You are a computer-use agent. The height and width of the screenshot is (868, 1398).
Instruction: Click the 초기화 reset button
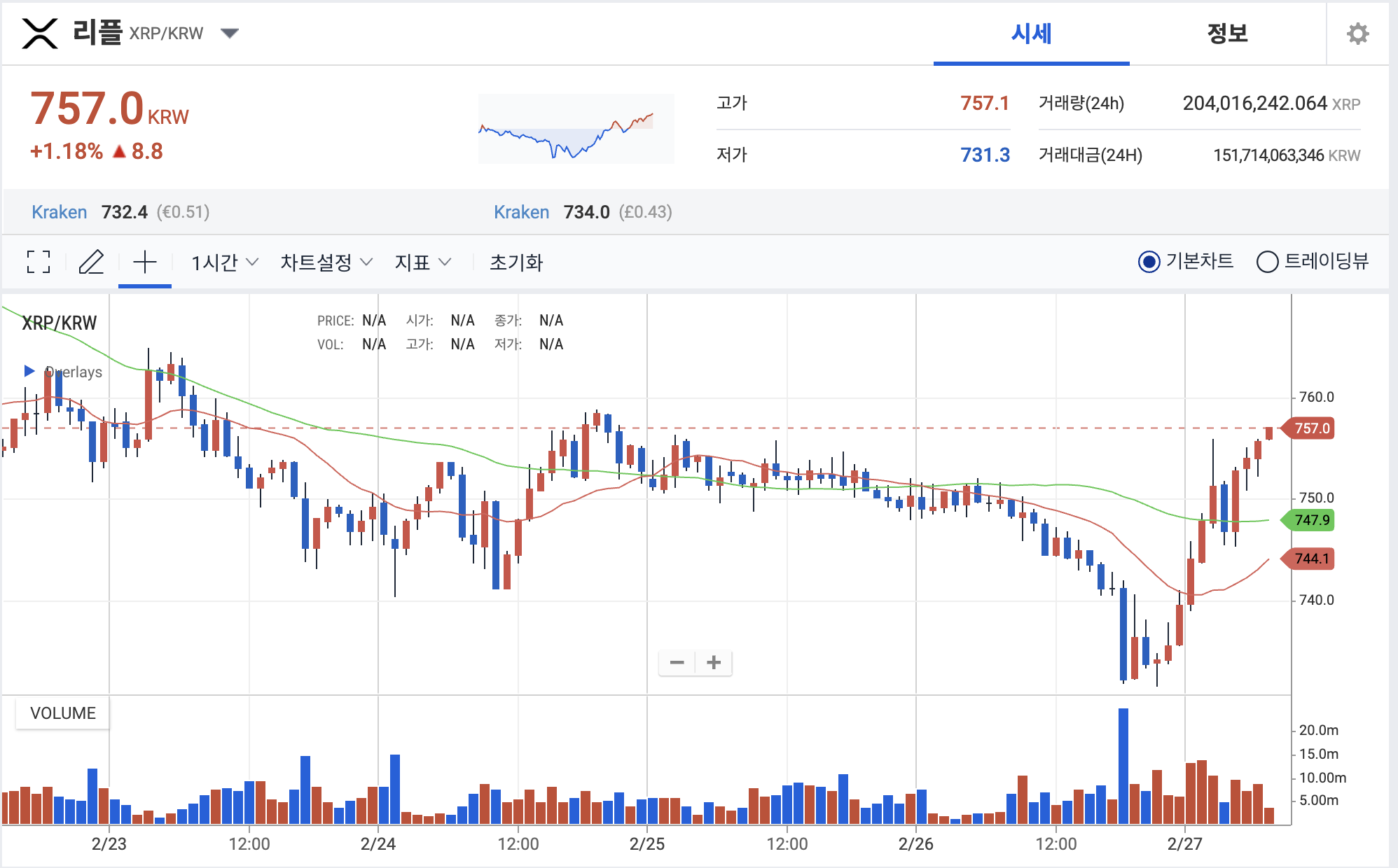(516, 262)
